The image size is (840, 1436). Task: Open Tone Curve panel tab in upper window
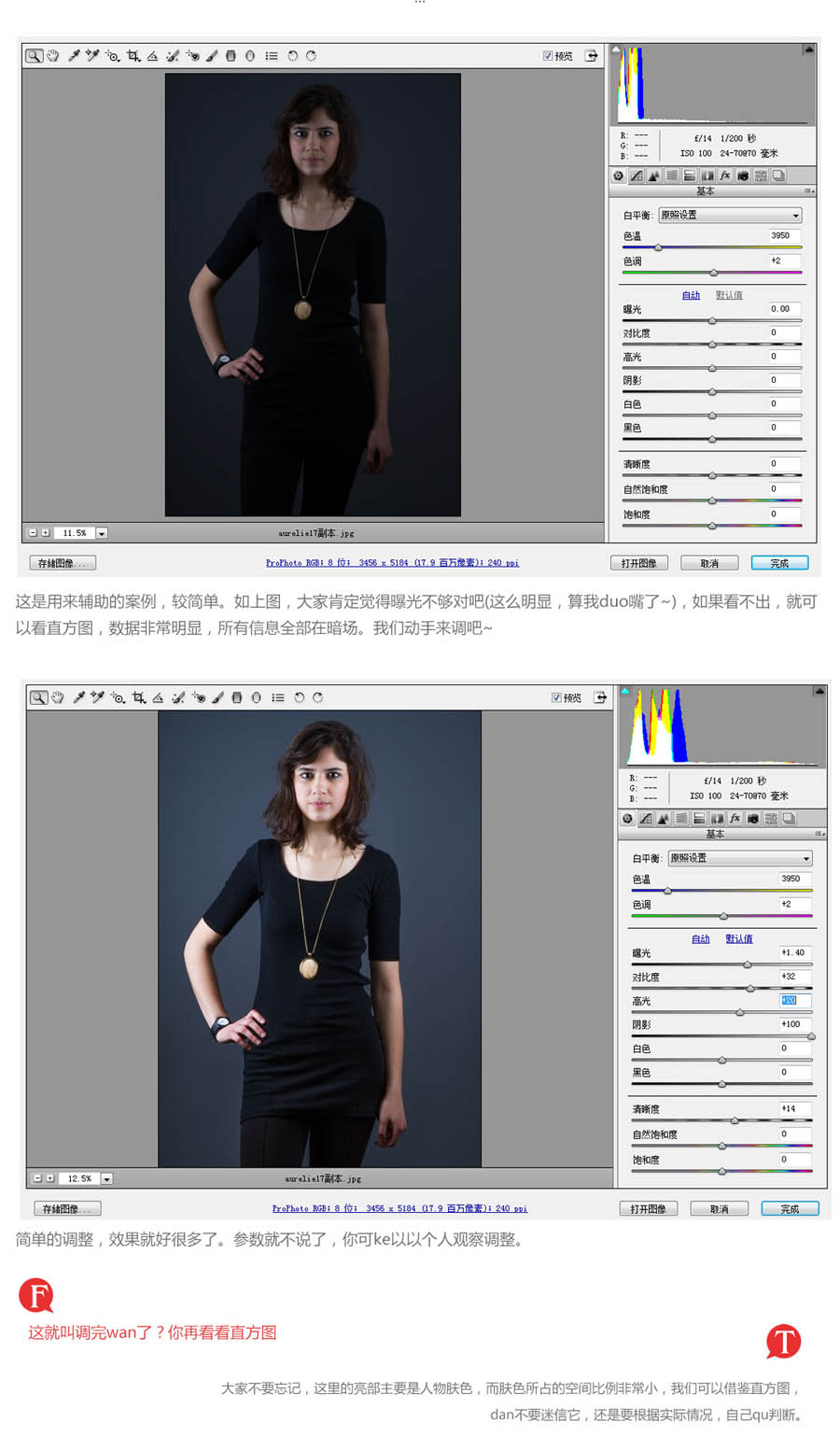[x=637, y=176]
